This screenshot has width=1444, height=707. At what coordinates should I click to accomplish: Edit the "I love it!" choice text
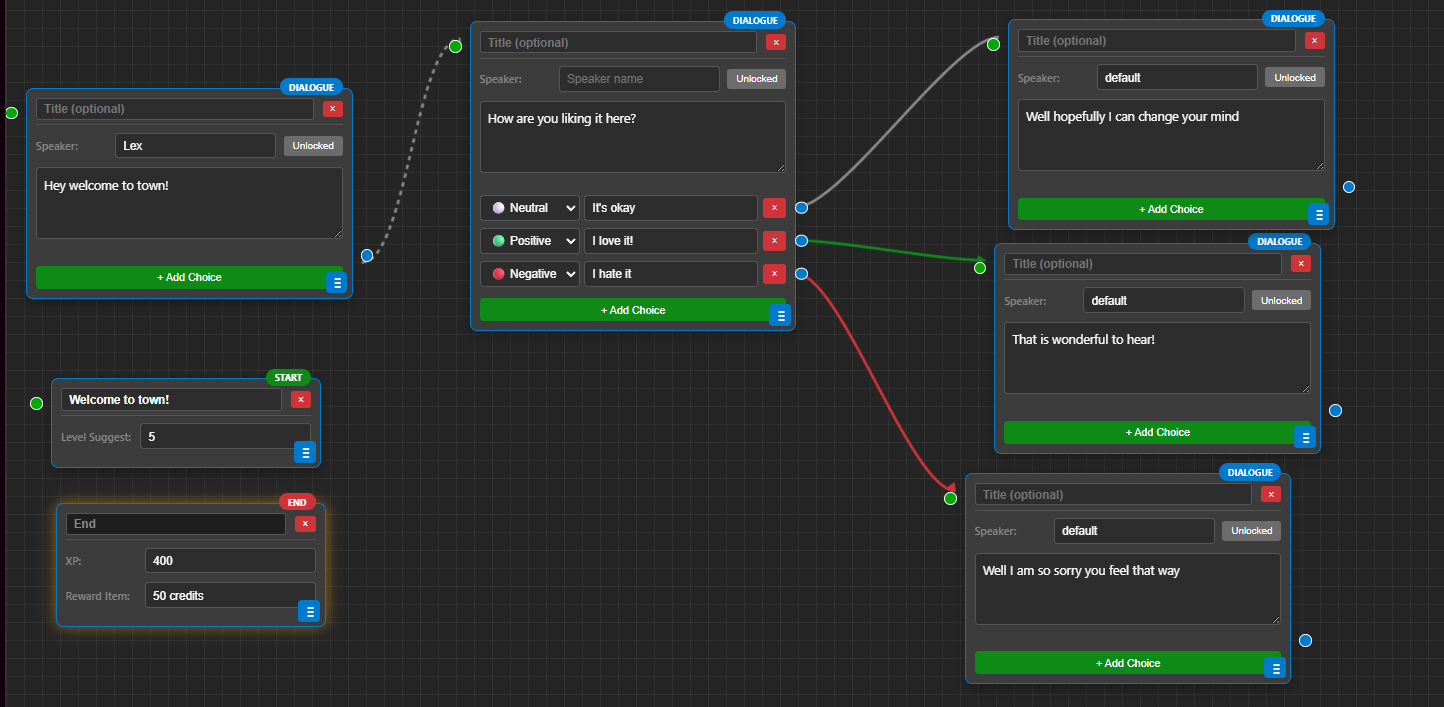(671, 241)
